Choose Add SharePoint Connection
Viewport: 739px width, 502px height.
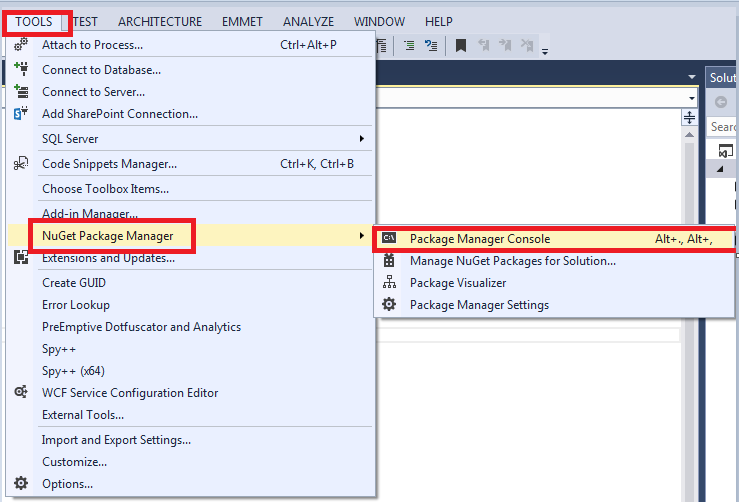191,114
